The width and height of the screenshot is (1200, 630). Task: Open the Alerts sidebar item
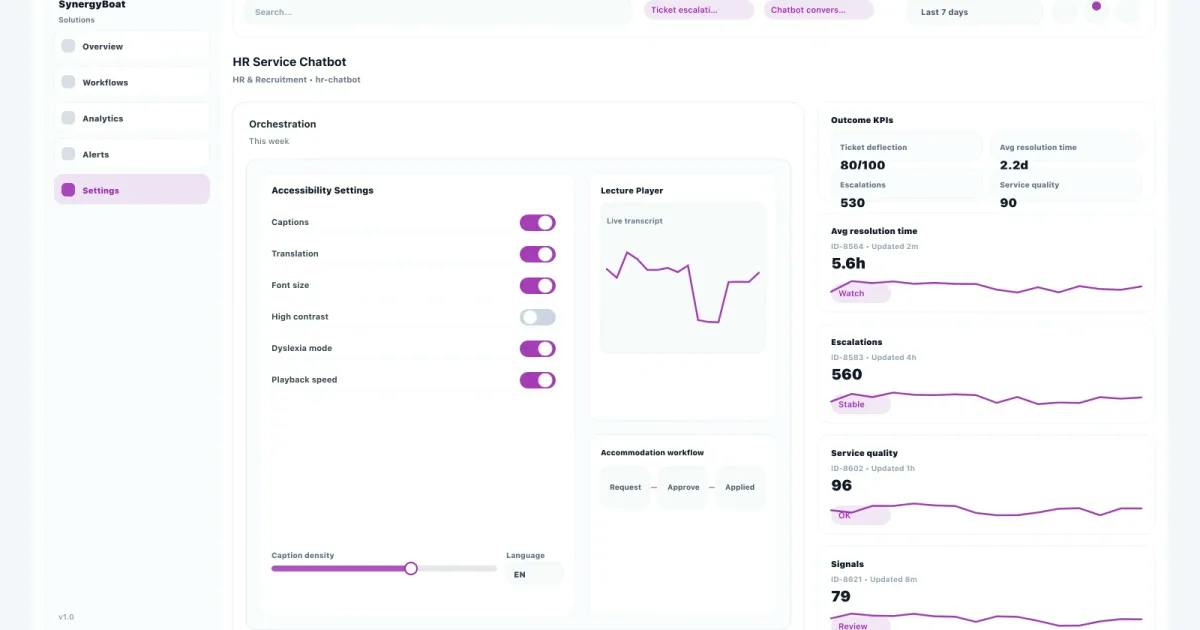click(132, 154)
